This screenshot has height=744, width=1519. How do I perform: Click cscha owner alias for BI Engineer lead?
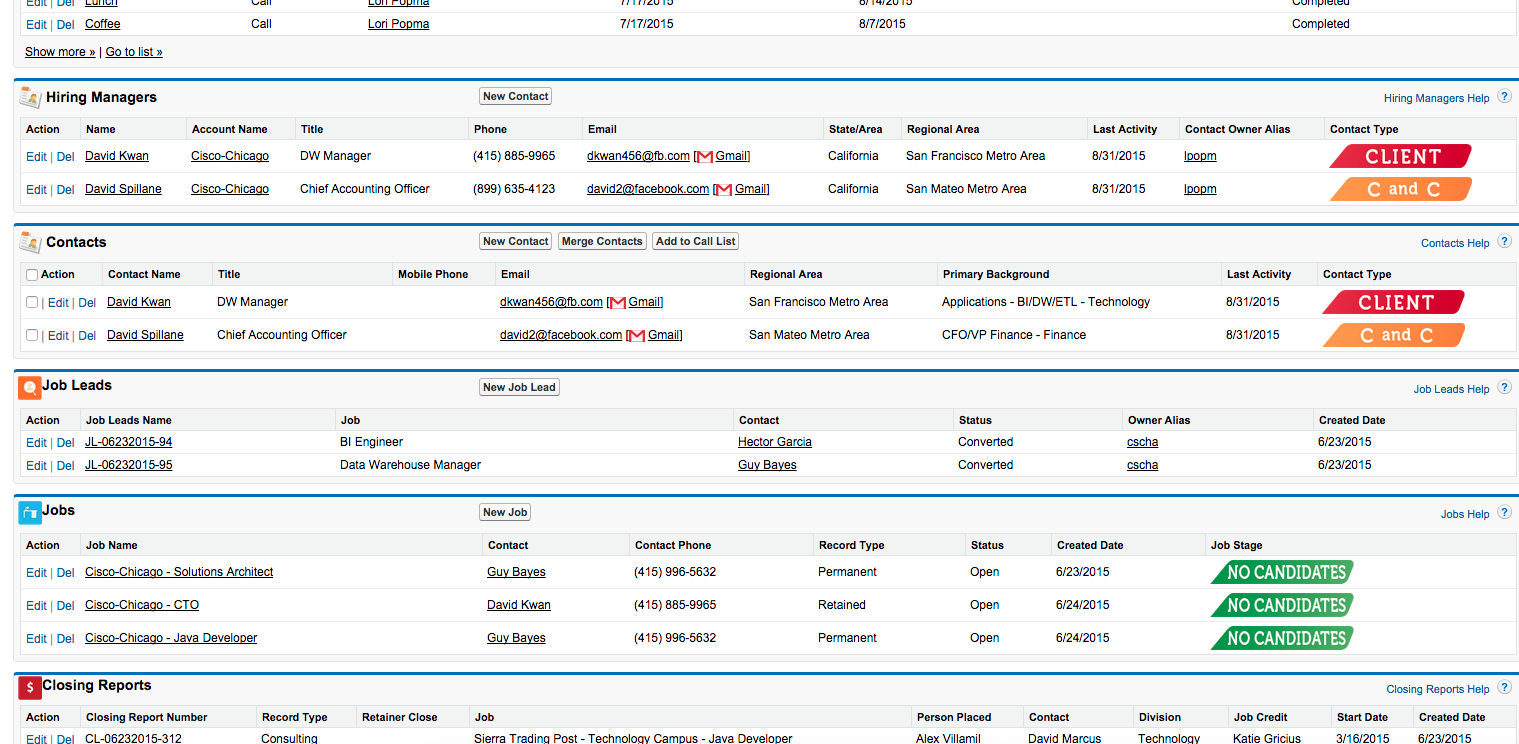[x=1142, y=442]
